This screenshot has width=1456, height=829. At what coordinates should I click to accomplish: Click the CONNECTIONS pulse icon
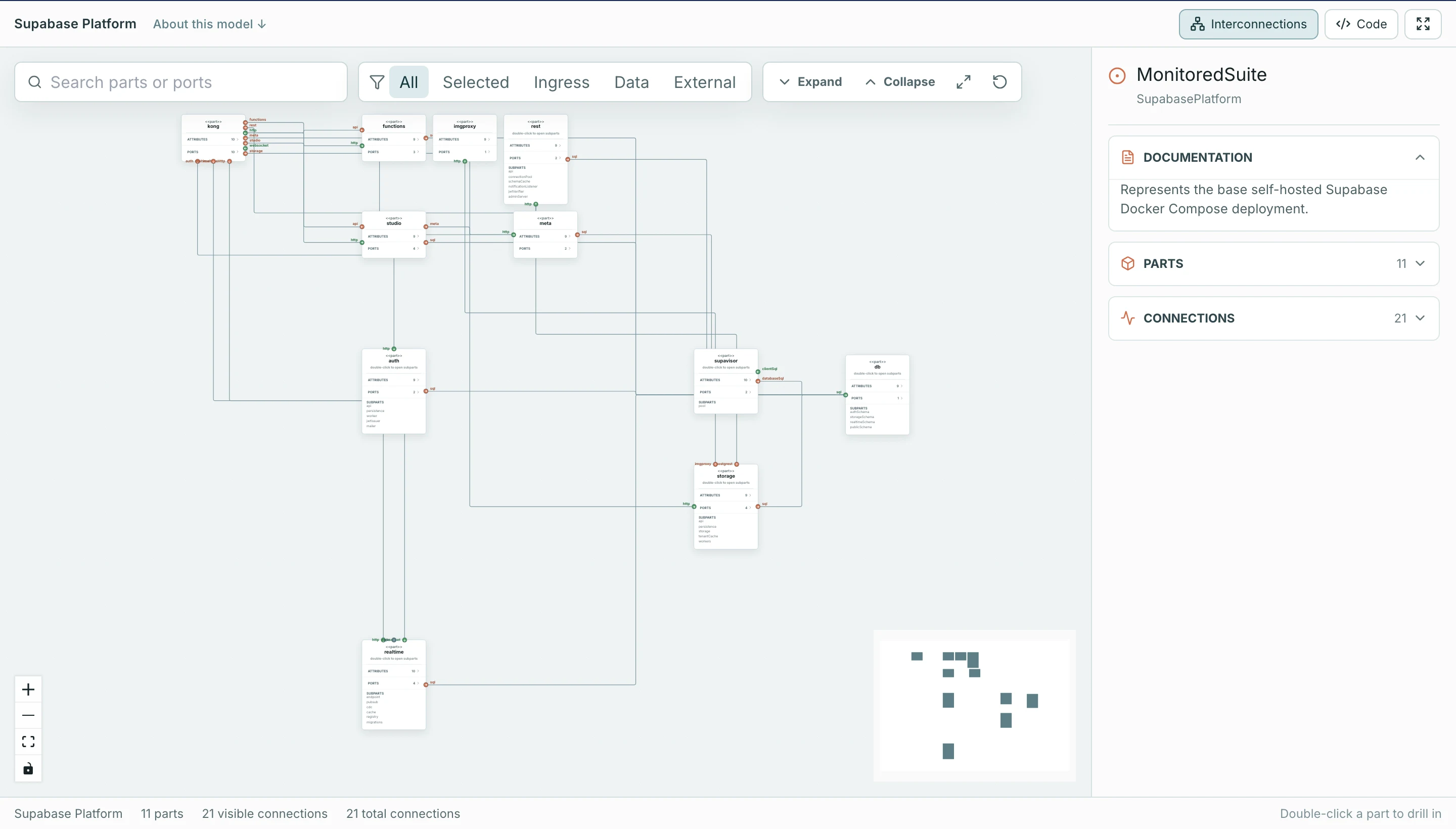tap(1127, 318)
